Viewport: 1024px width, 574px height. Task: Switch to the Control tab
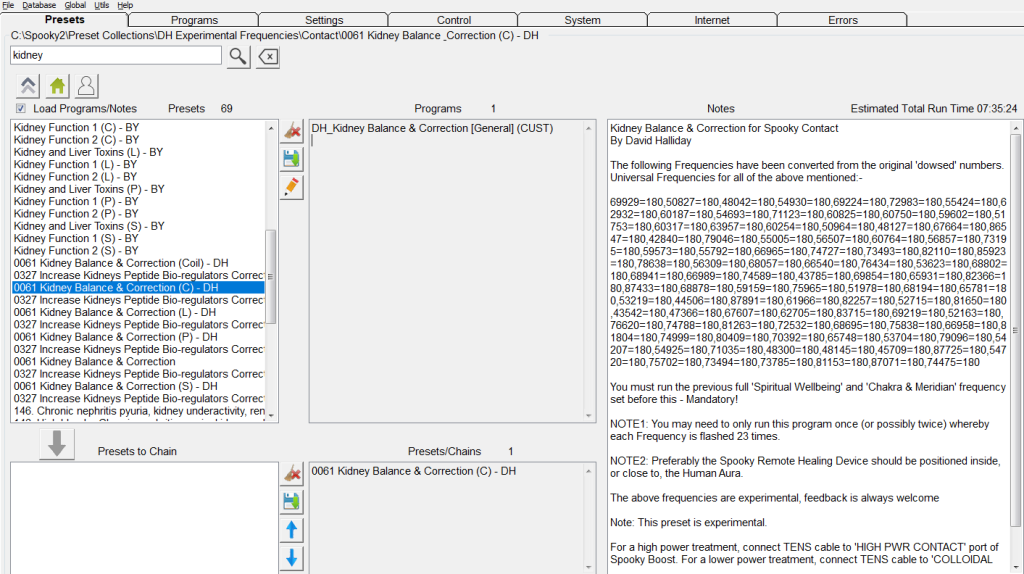[x=453, y=20]
